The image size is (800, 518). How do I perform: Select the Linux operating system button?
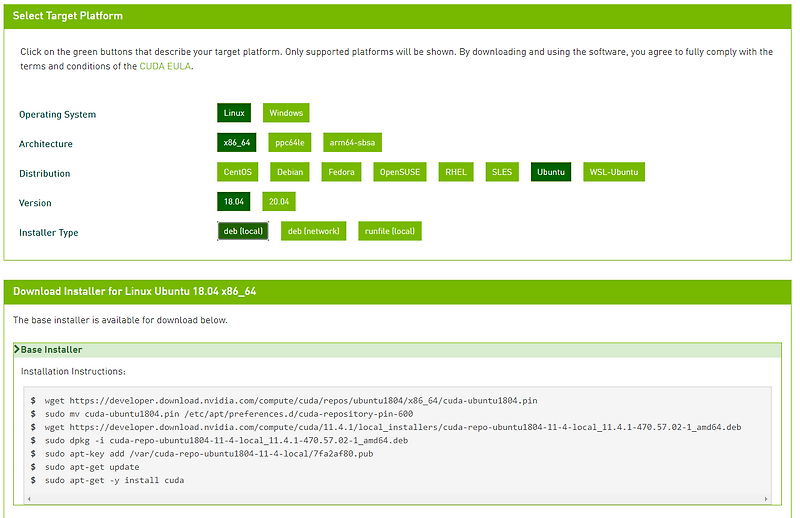tap(234, 113)
